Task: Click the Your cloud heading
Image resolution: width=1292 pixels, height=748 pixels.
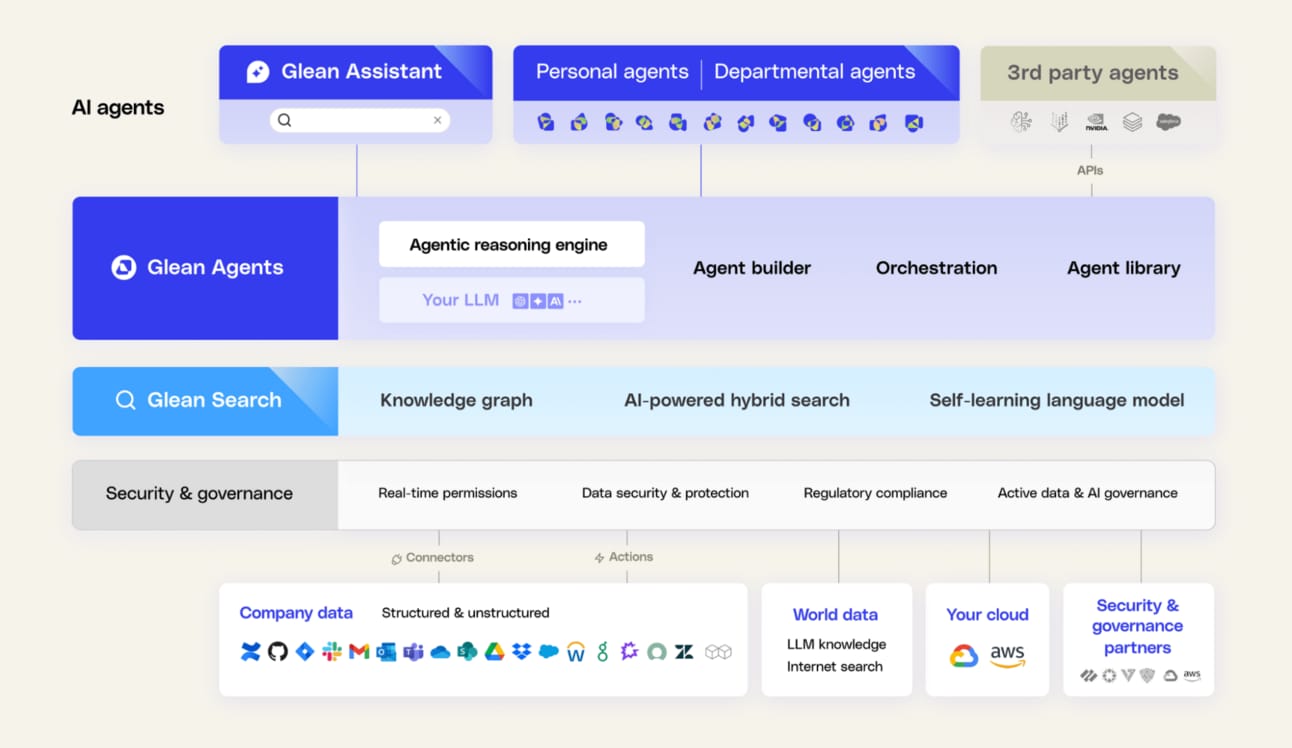Action: (987, 615)
